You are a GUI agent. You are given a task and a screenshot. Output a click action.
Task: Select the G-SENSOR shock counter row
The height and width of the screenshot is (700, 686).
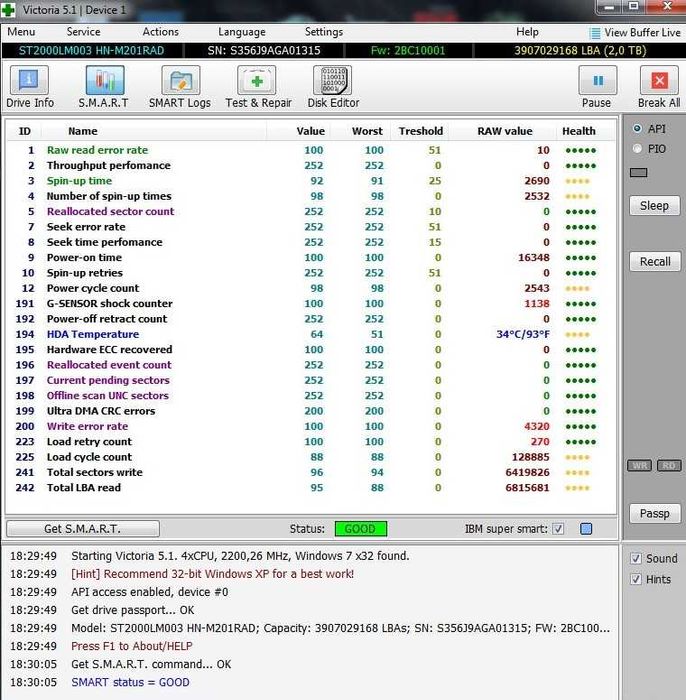311,304
